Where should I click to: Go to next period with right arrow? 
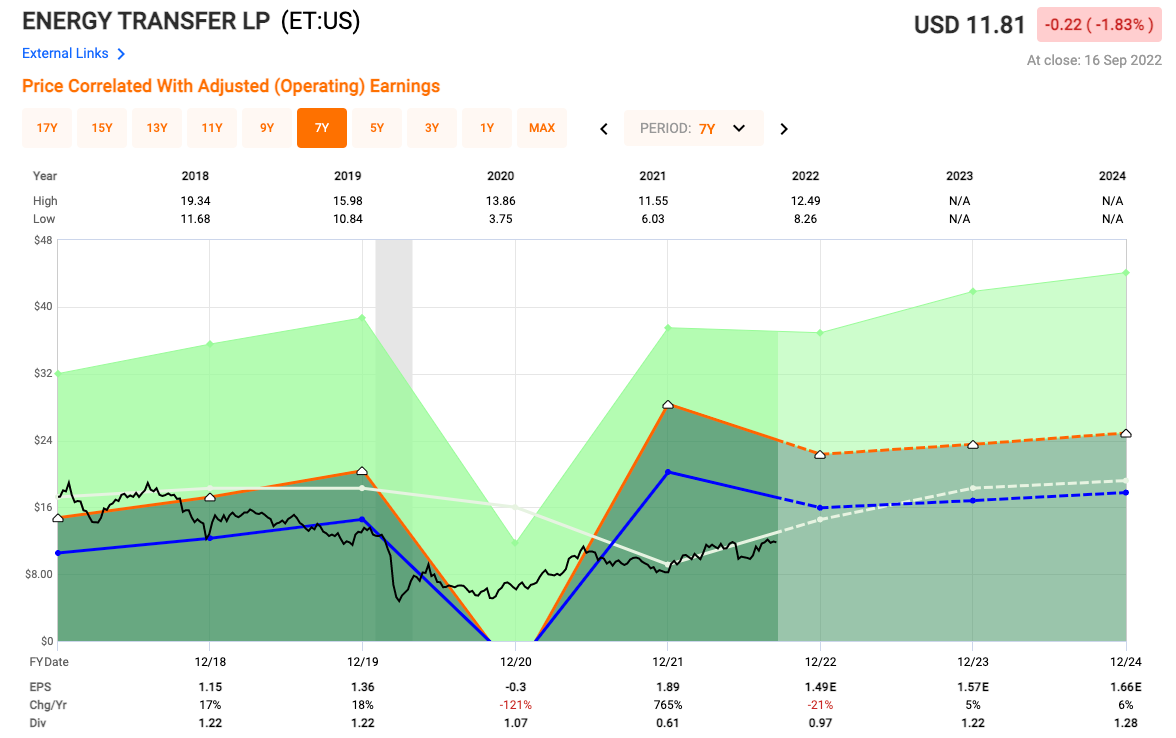[x=784, y=129]
